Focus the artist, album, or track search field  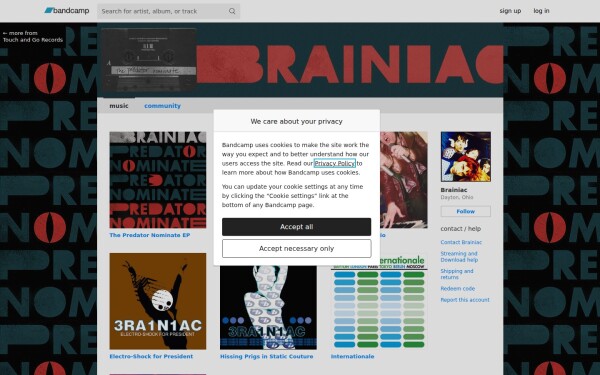(x=168, y=11)
